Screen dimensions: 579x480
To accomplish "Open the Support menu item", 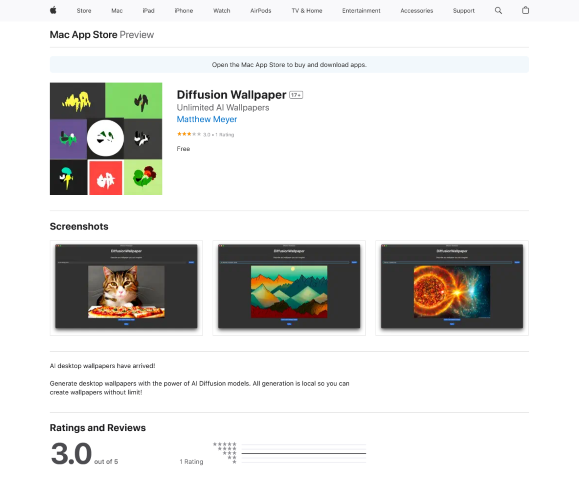I will coord(464,11).
